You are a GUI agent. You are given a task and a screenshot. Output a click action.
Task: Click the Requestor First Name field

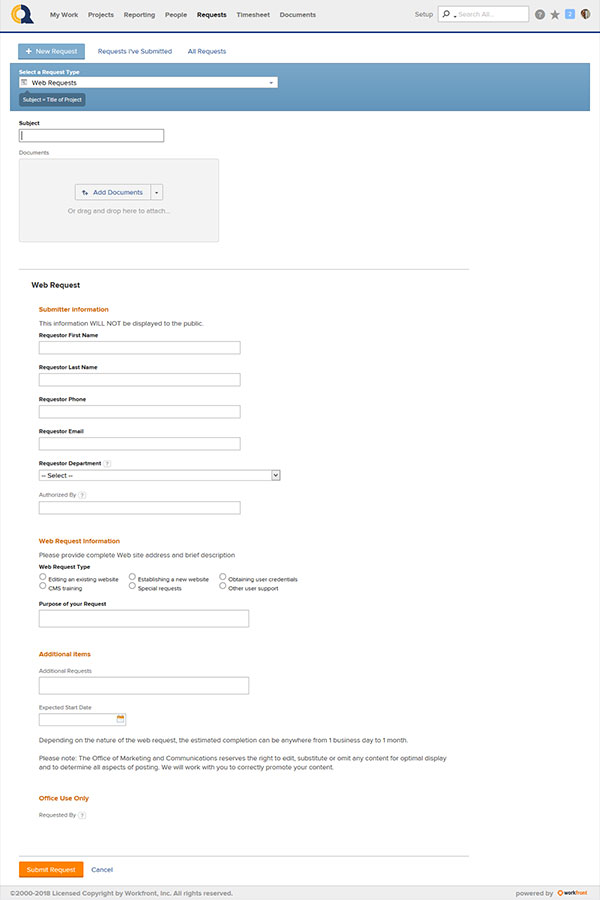pos(140,347)
